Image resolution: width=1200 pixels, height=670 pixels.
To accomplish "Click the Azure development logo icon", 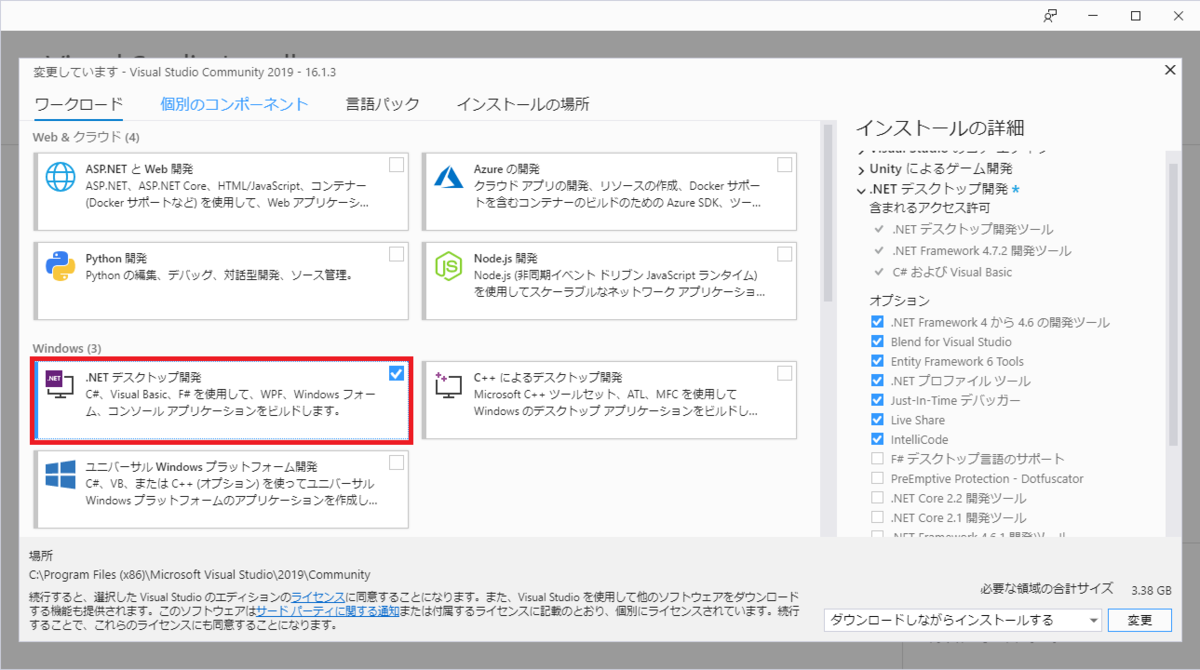I will [x=447, y=177].
